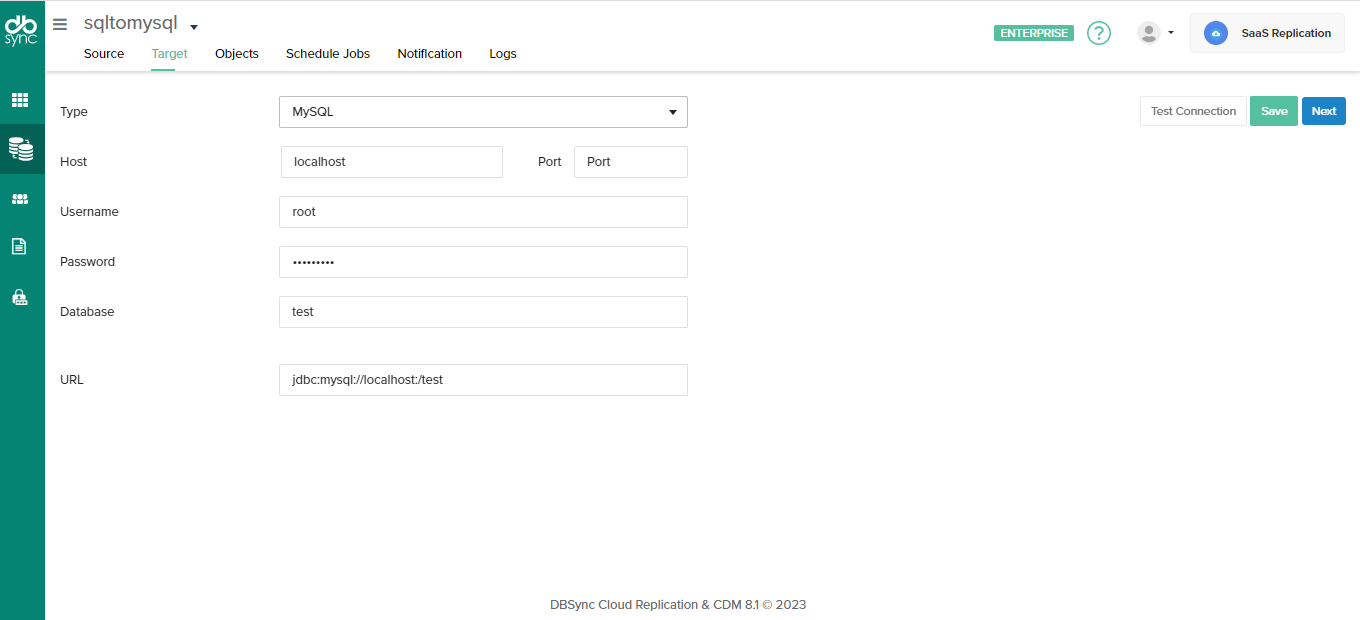Expand the sqltomysql project dropdown arrow

194,27
